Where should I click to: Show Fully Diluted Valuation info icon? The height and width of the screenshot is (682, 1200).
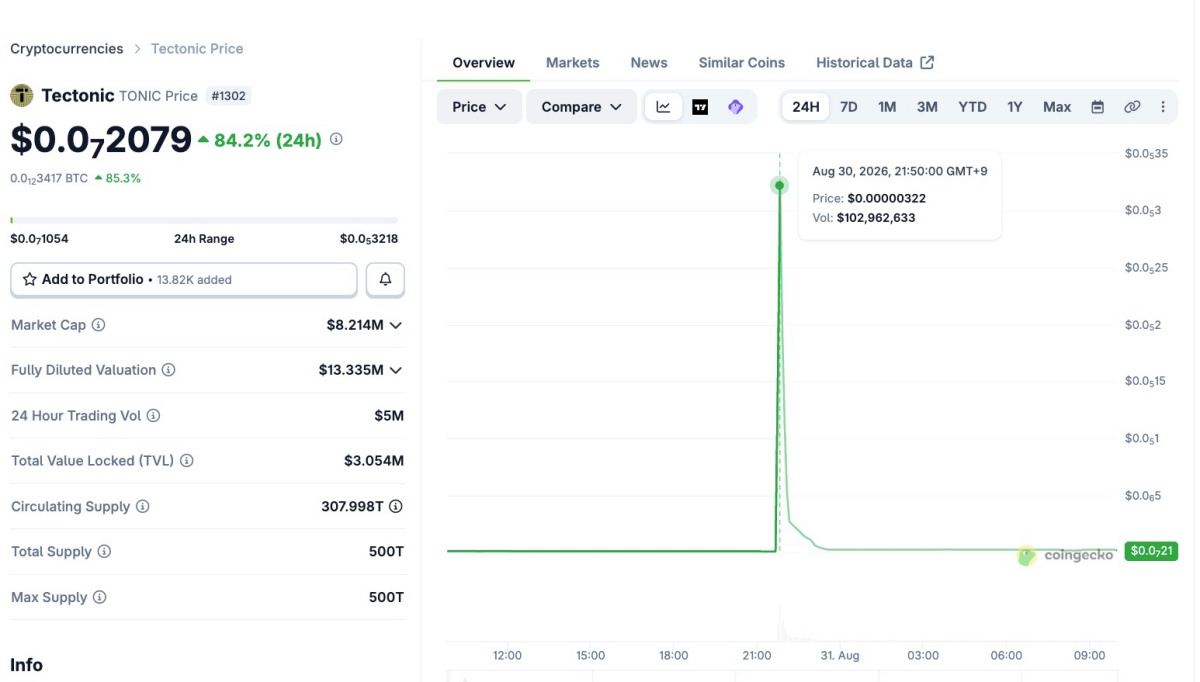(x=168, y=370)
